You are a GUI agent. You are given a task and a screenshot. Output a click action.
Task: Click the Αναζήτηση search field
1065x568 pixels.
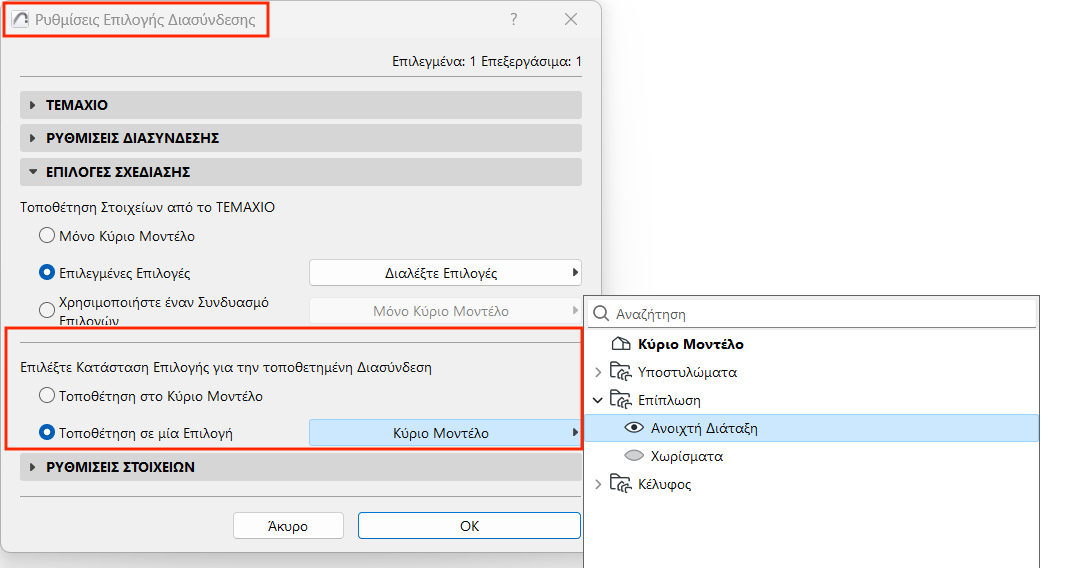[x=820, y=314]
